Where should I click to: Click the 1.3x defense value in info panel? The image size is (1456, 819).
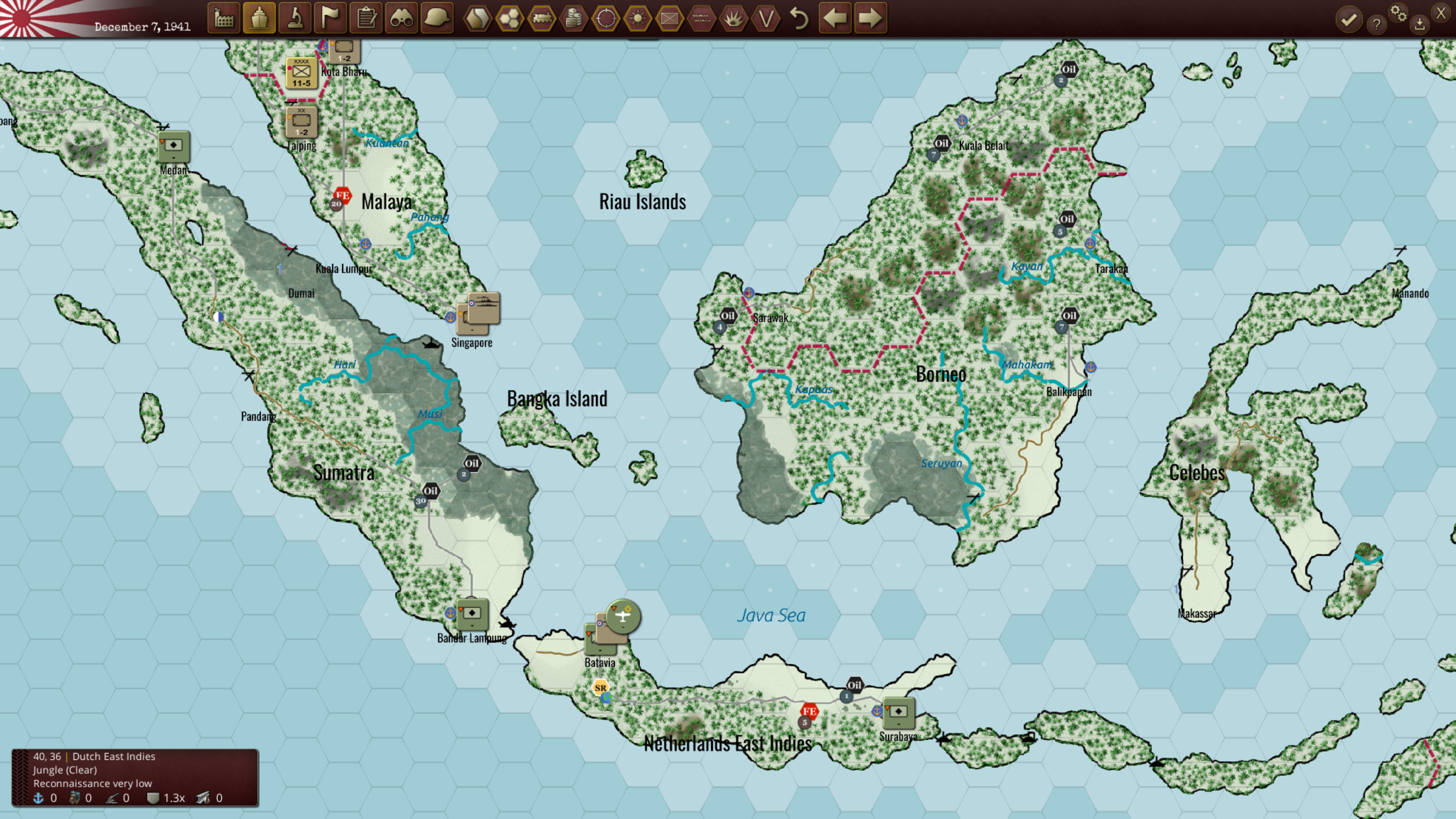click(174, 798)
